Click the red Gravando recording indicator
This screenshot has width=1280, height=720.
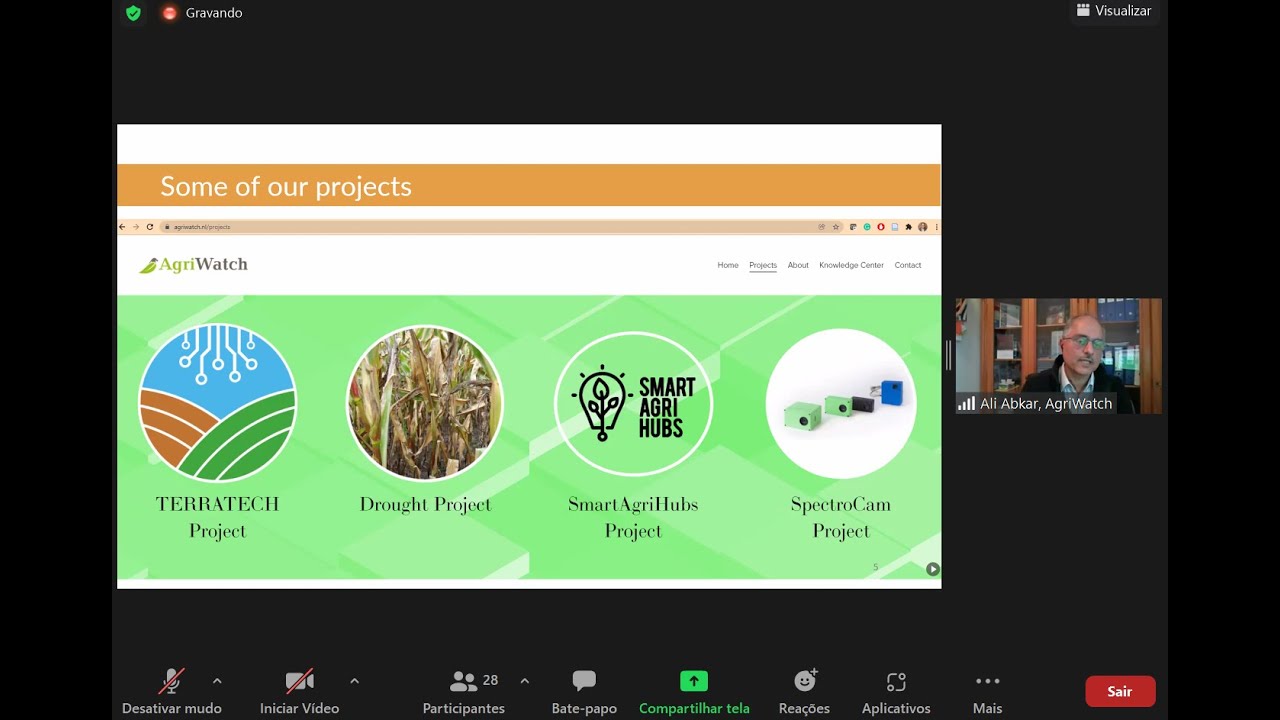(169, 13)
